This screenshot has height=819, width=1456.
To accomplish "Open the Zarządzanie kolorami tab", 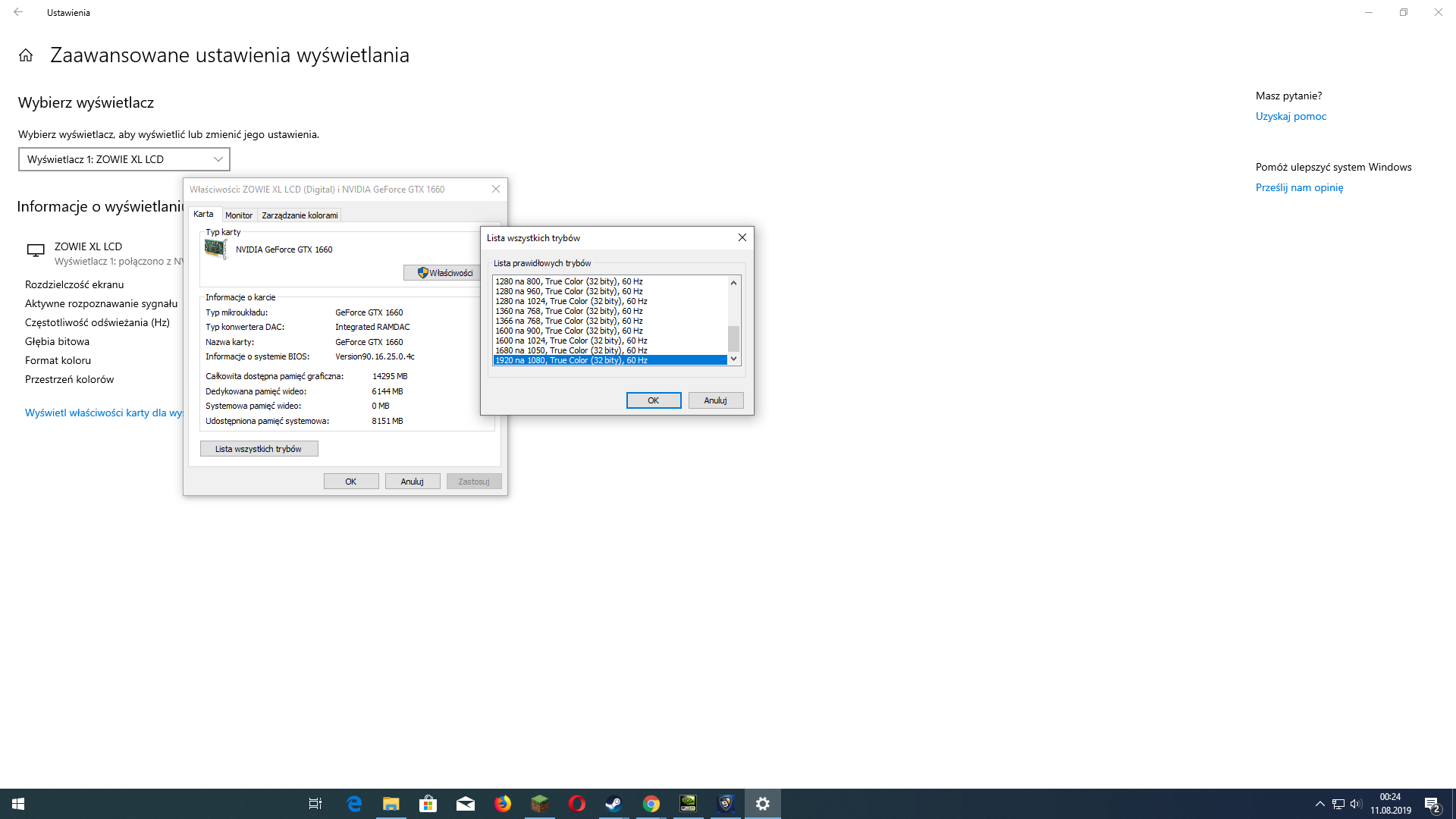I will point(300,215).
